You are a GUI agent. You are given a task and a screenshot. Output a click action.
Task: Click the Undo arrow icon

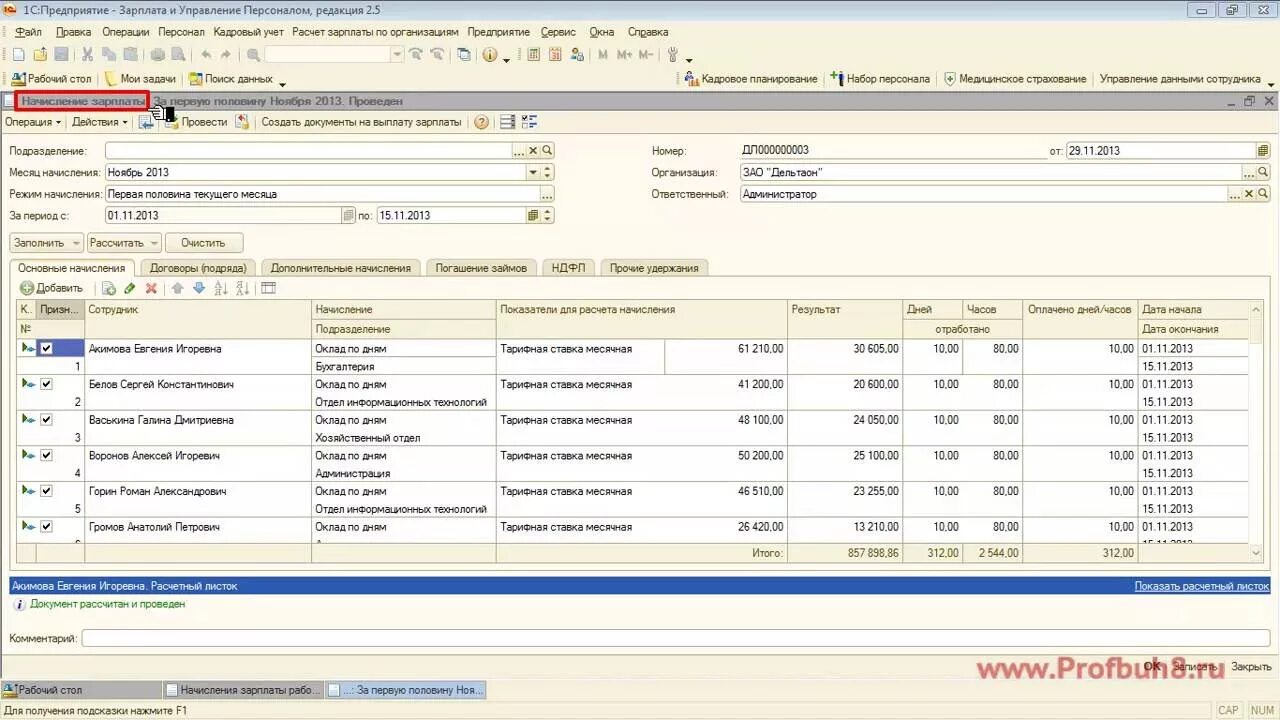(x=206, y=55)
